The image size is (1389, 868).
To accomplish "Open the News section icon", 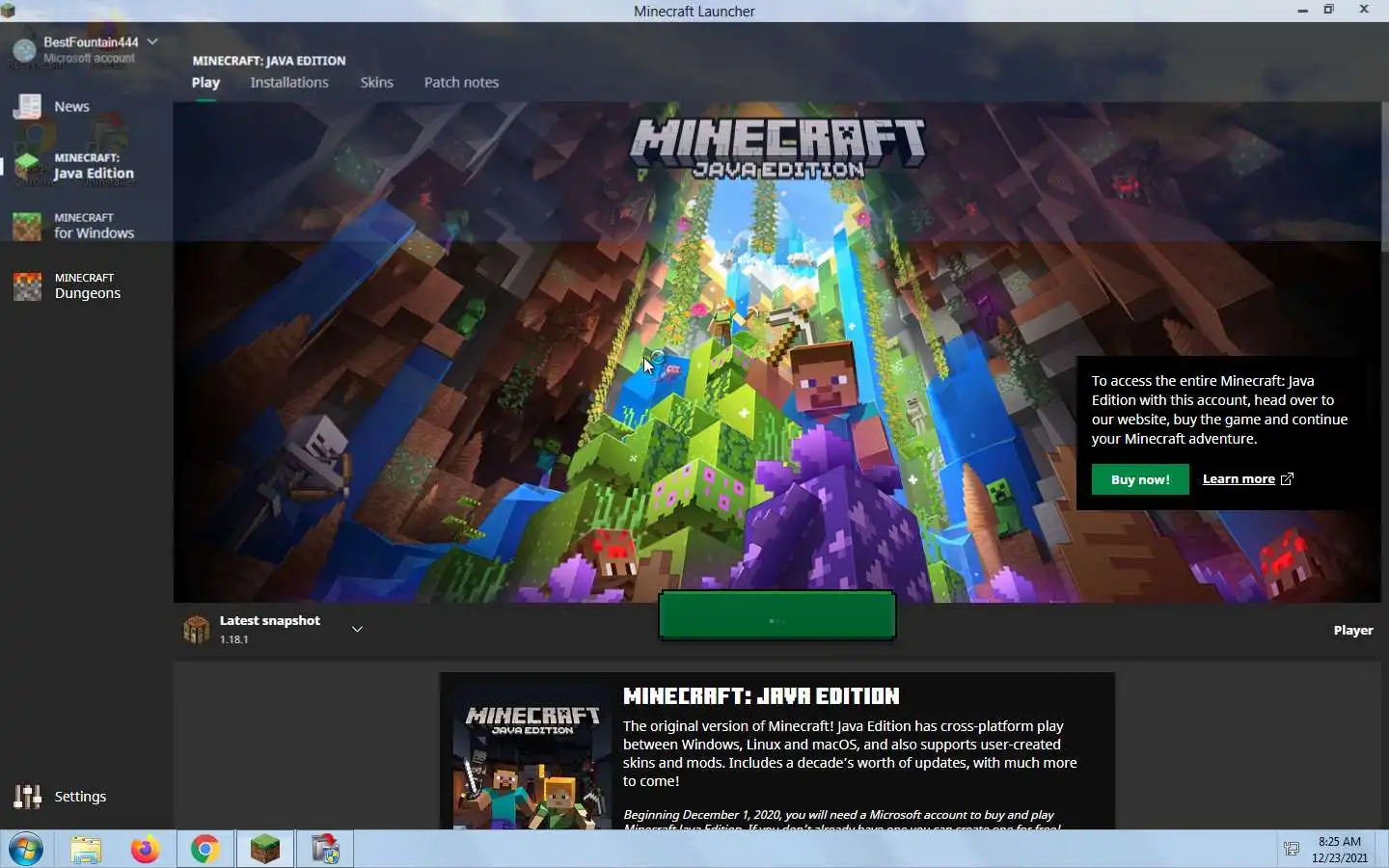I will (27, 106).
